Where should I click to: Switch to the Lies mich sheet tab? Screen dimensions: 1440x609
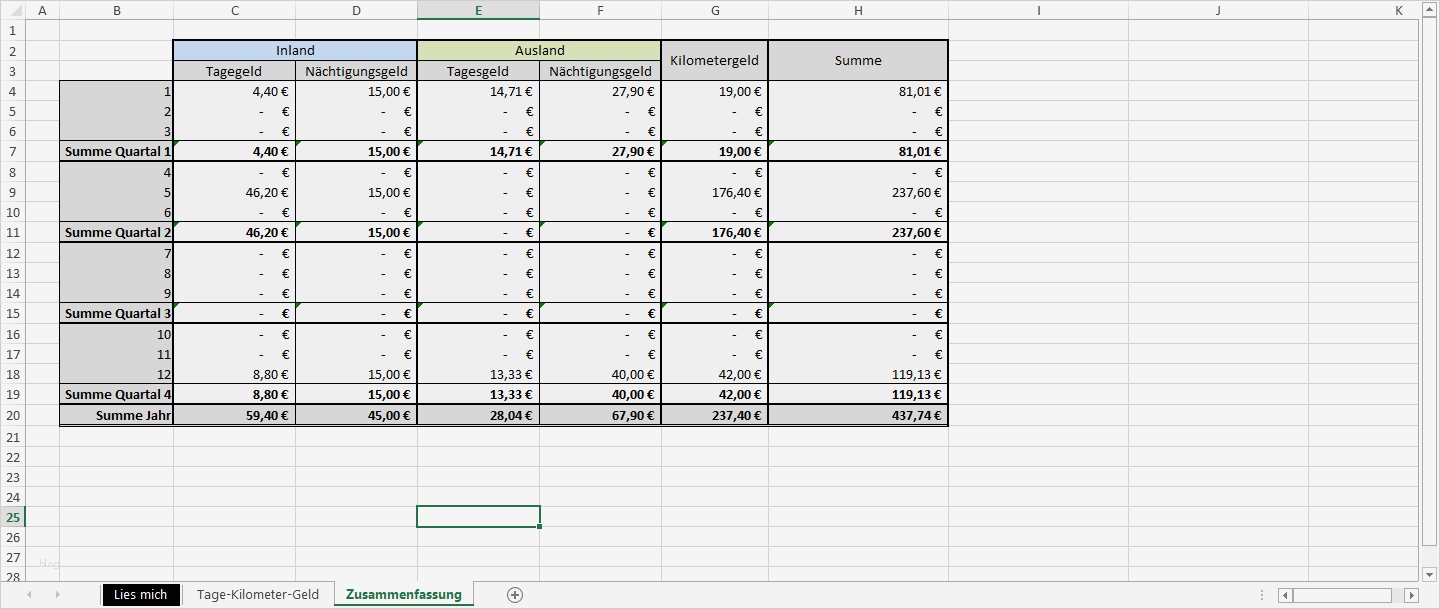coord(140,594)
